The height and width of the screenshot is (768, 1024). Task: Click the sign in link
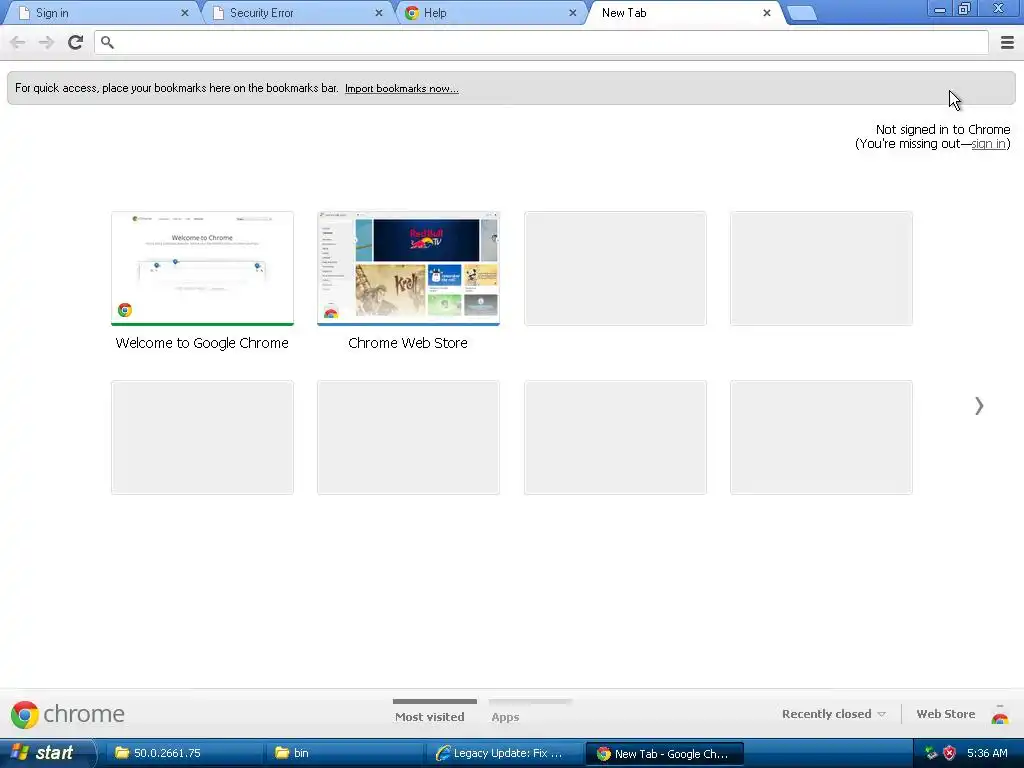(x=988, y=144)
